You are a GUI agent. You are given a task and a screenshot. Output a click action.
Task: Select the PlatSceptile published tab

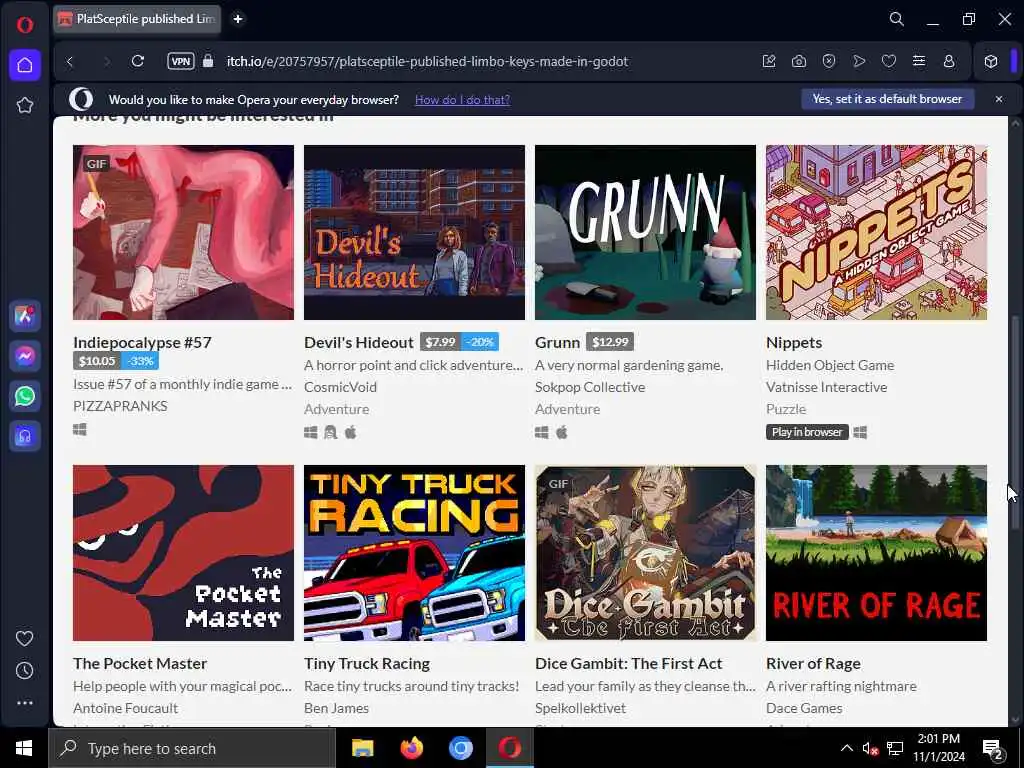[x=137, y=19]
